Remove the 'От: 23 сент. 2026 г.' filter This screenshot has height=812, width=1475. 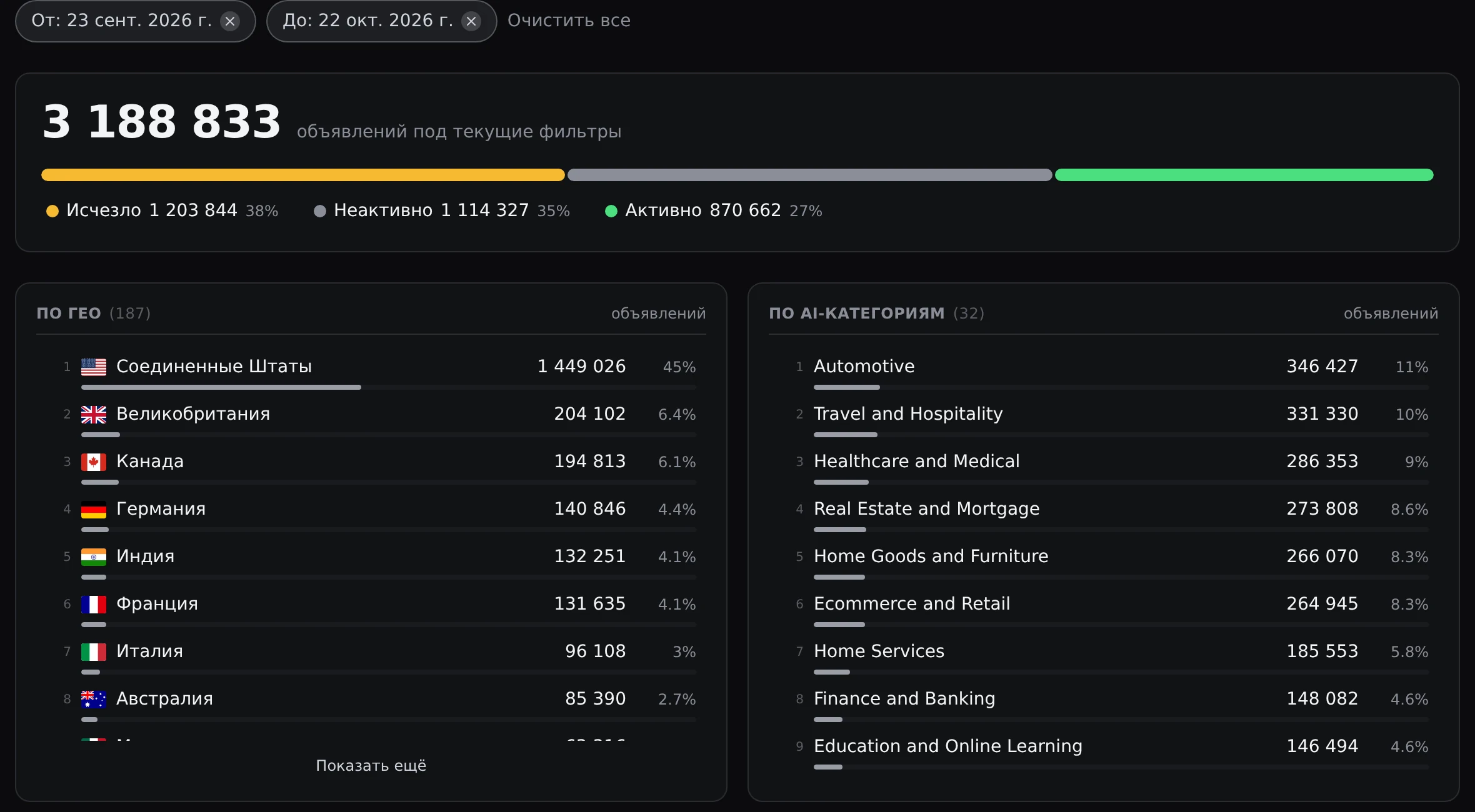[230, 21]
